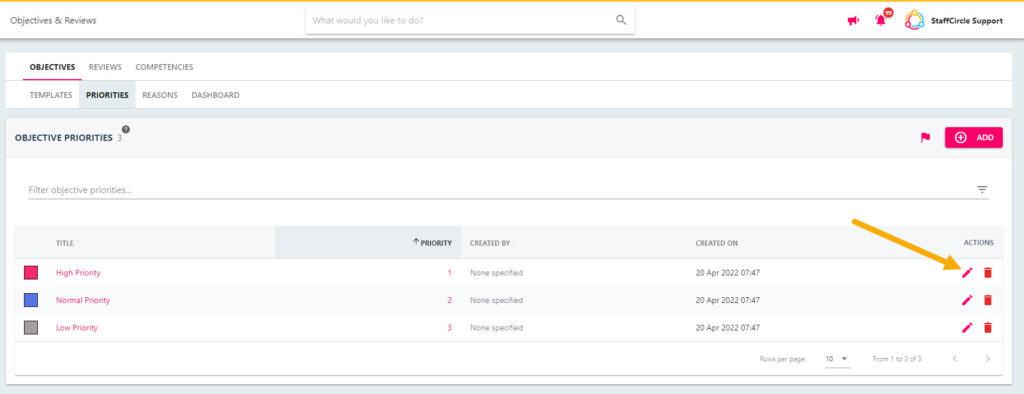Delete the High Priority entry
1024x394 pixels.
(x=987, y=272)
